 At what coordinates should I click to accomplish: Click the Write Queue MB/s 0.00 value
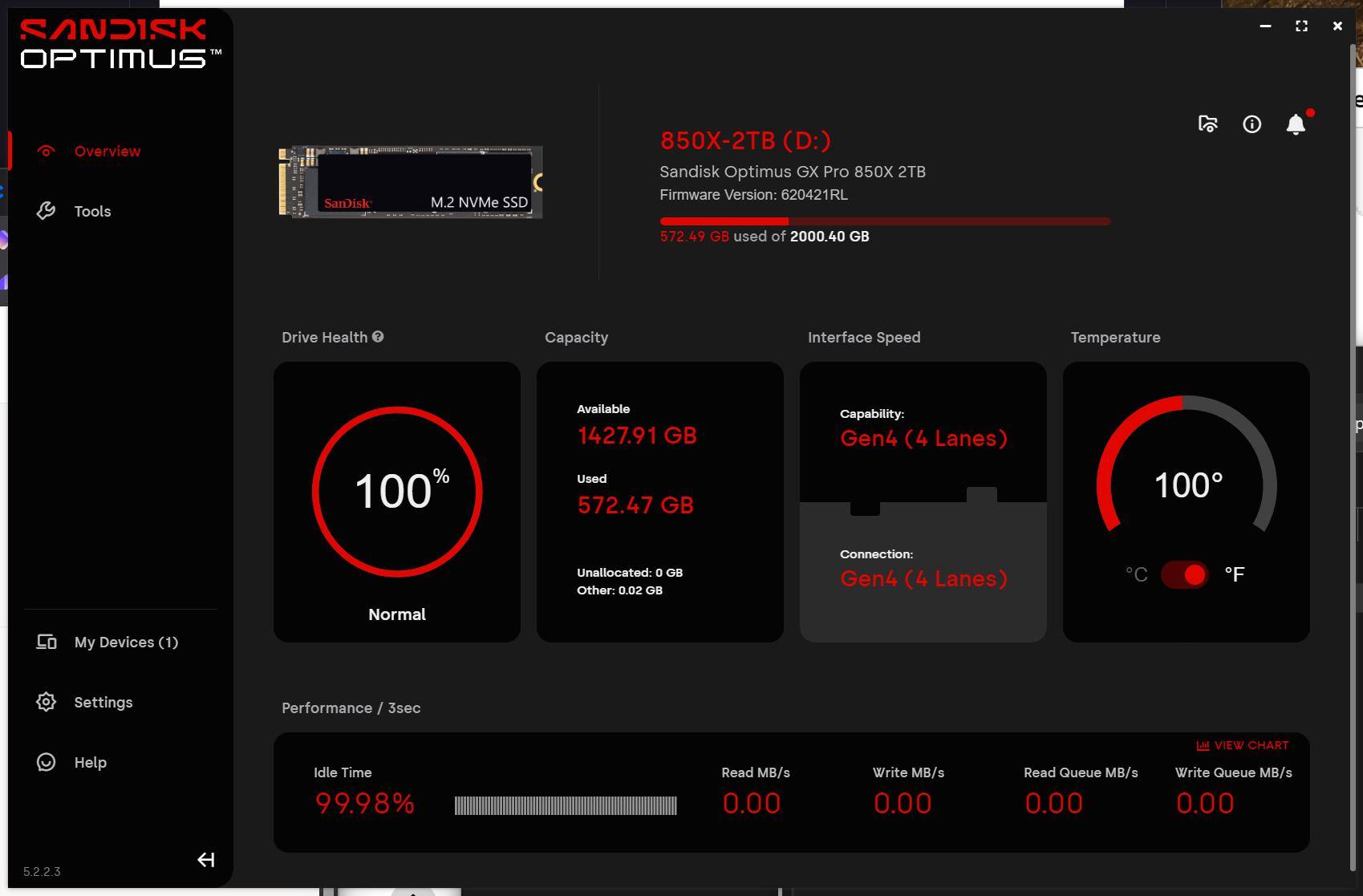(x=1205, y=803)
